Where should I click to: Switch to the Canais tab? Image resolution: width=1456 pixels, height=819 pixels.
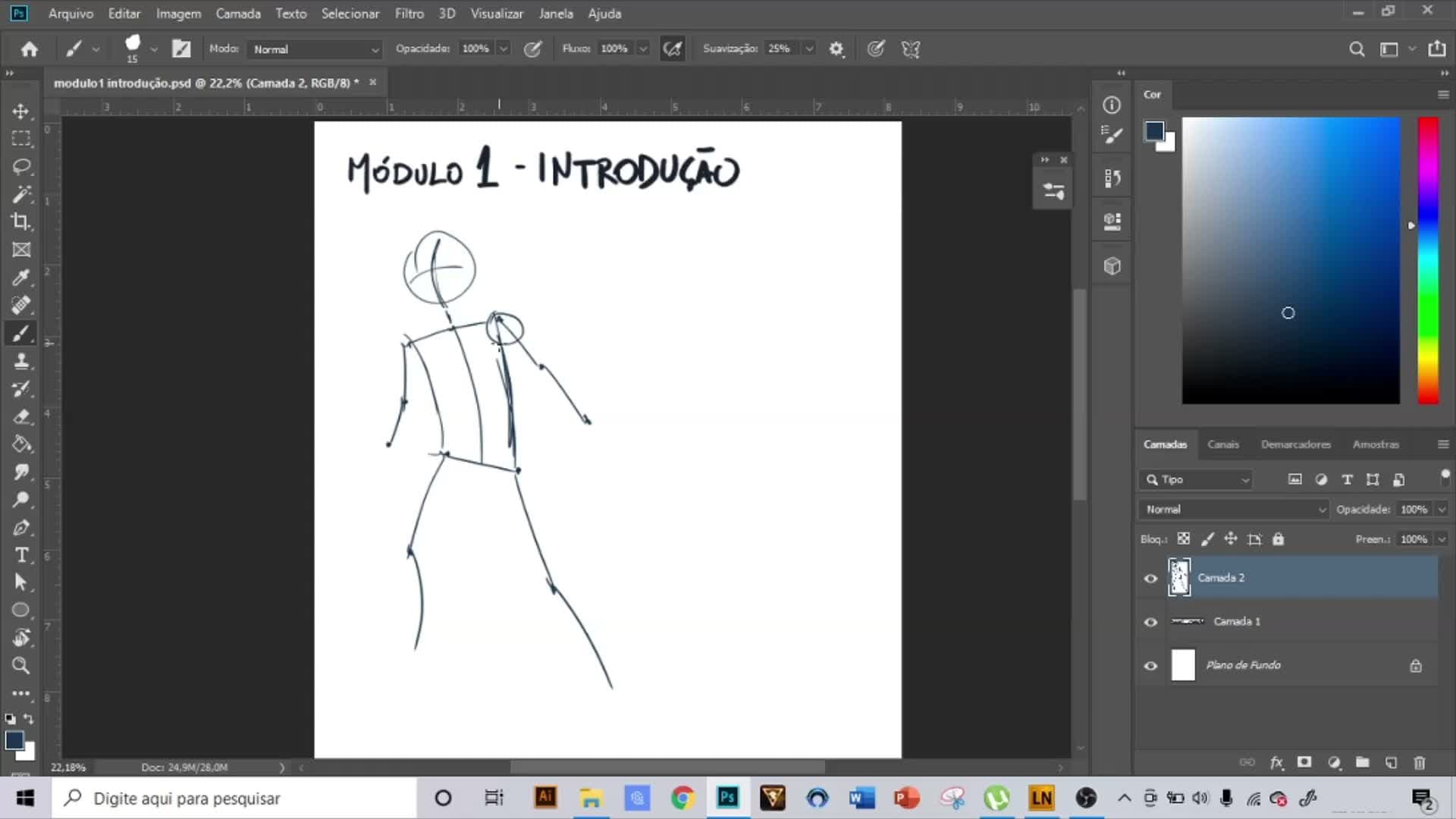click(x=1222, y=444)
